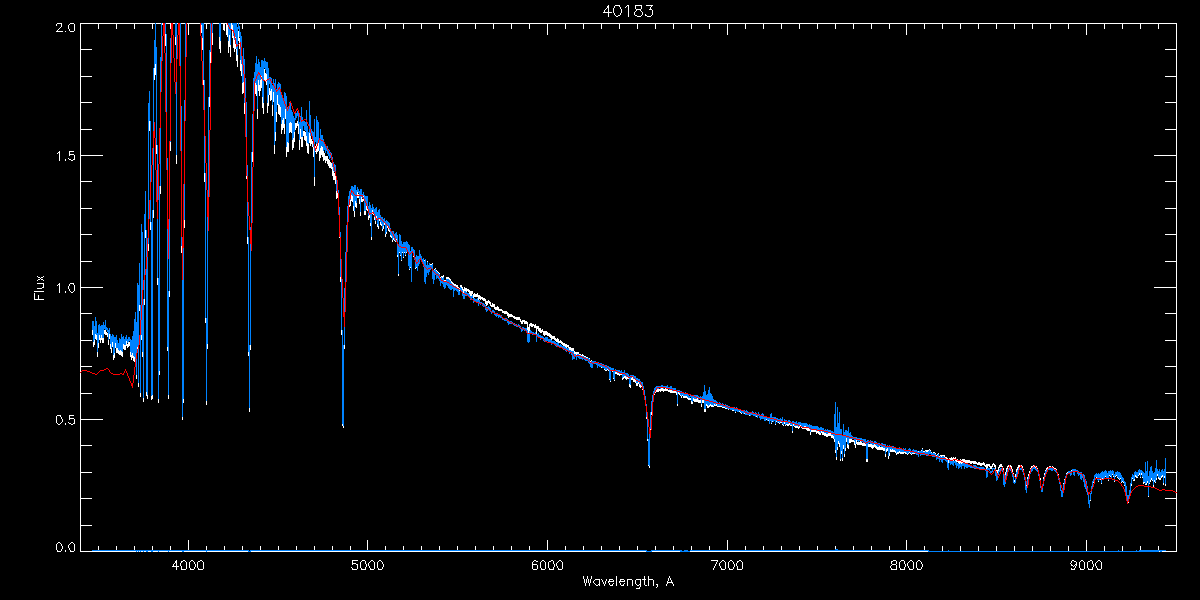This screenshot has height=600, width=1200.
Task: Click the 6000 wavelength tick label
Action: click(x=547, y=564)
